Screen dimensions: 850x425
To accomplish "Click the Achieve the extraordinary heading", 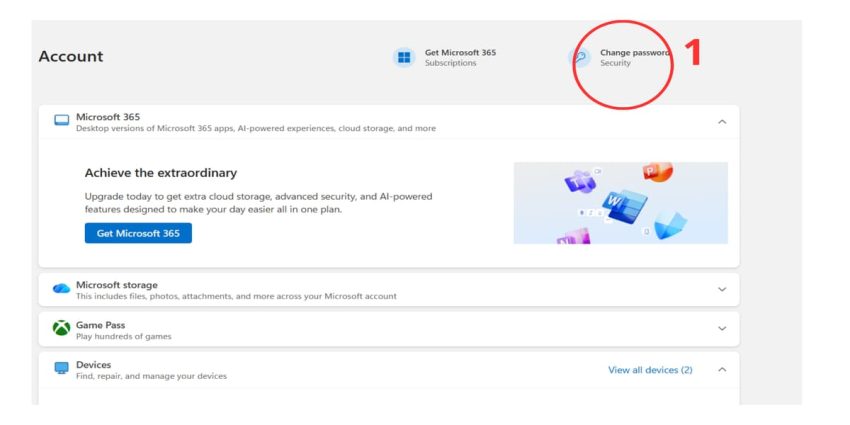I will pos(161,173).
